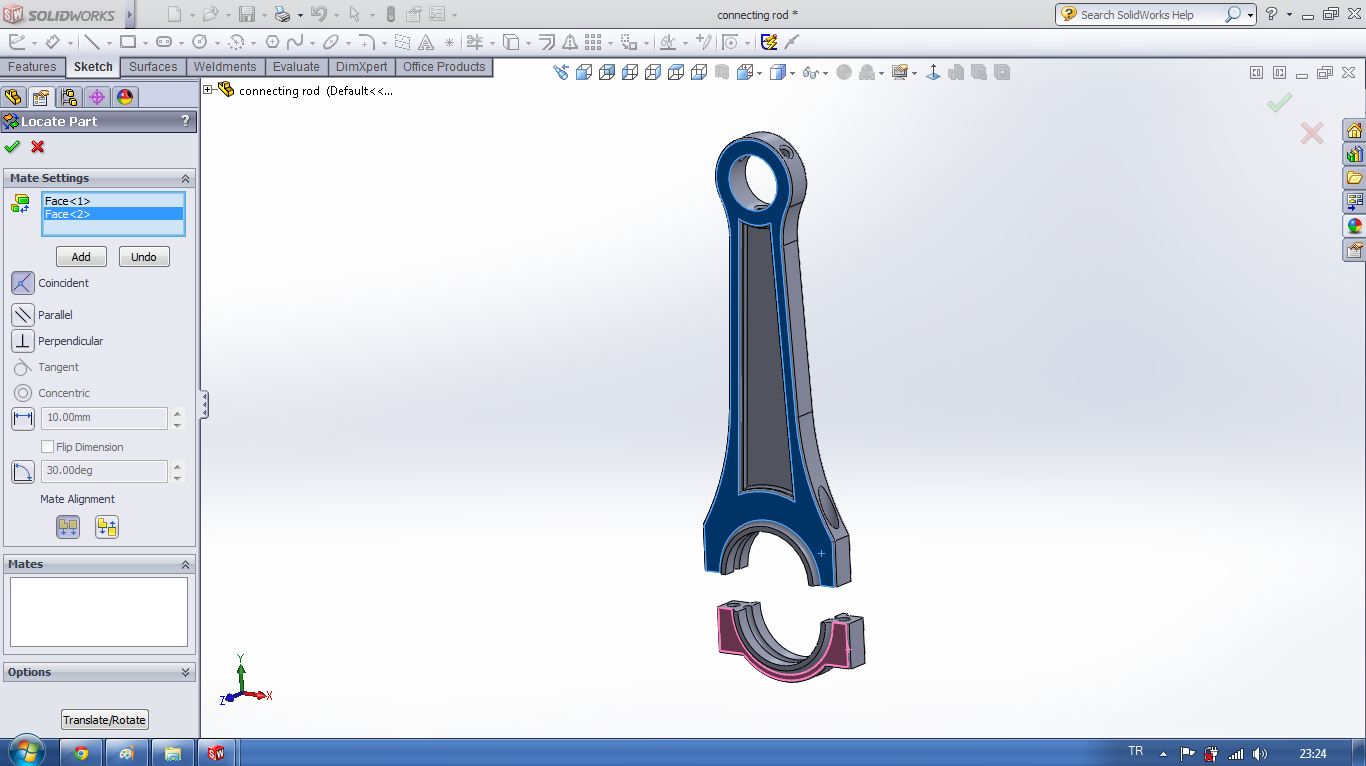Increase the distance value with the up arrow
Viewport: 1366px width, 766px height.
[x=178, y=412]
